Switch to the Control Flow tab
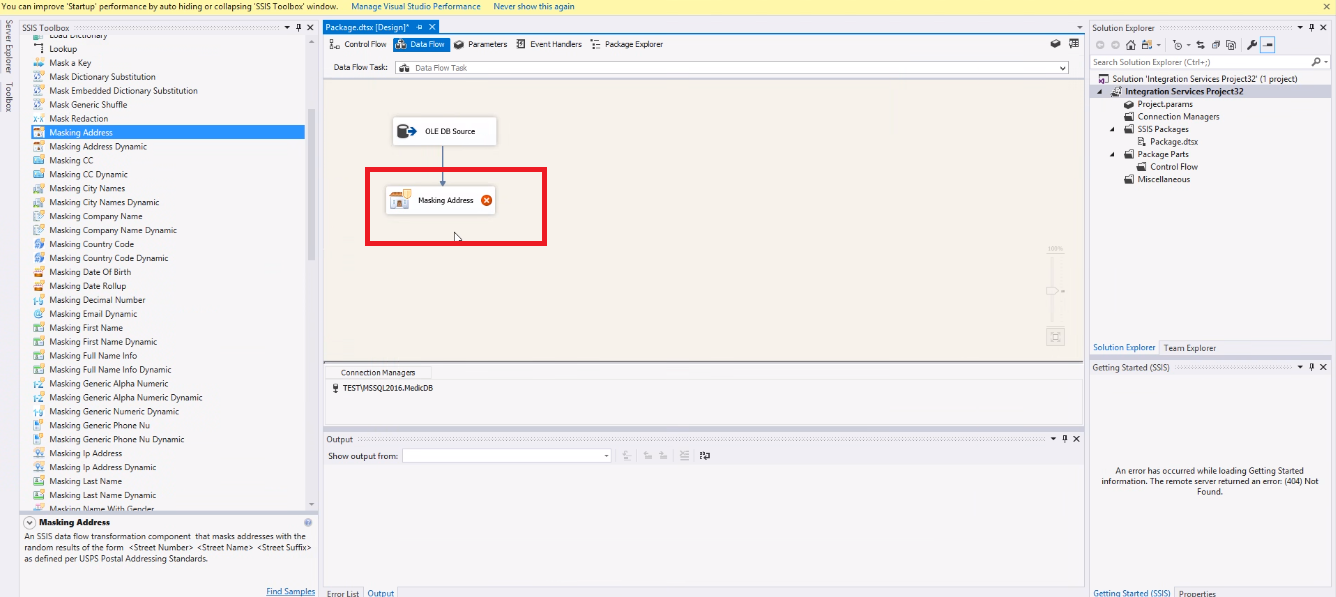The height and width of the screenshot is (597, 1336). 358,44
